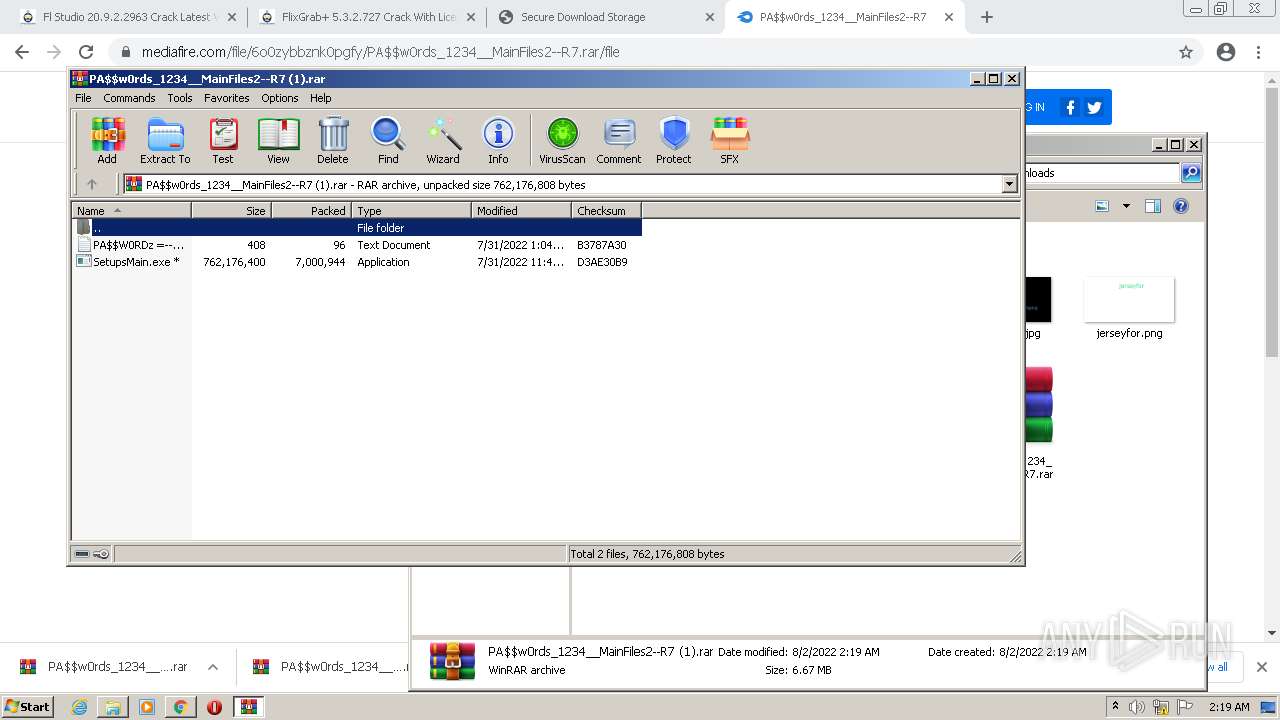The width and height of the screenshot is (1280, 720).
Task: Open the Help menu
Action: point(321,98)
